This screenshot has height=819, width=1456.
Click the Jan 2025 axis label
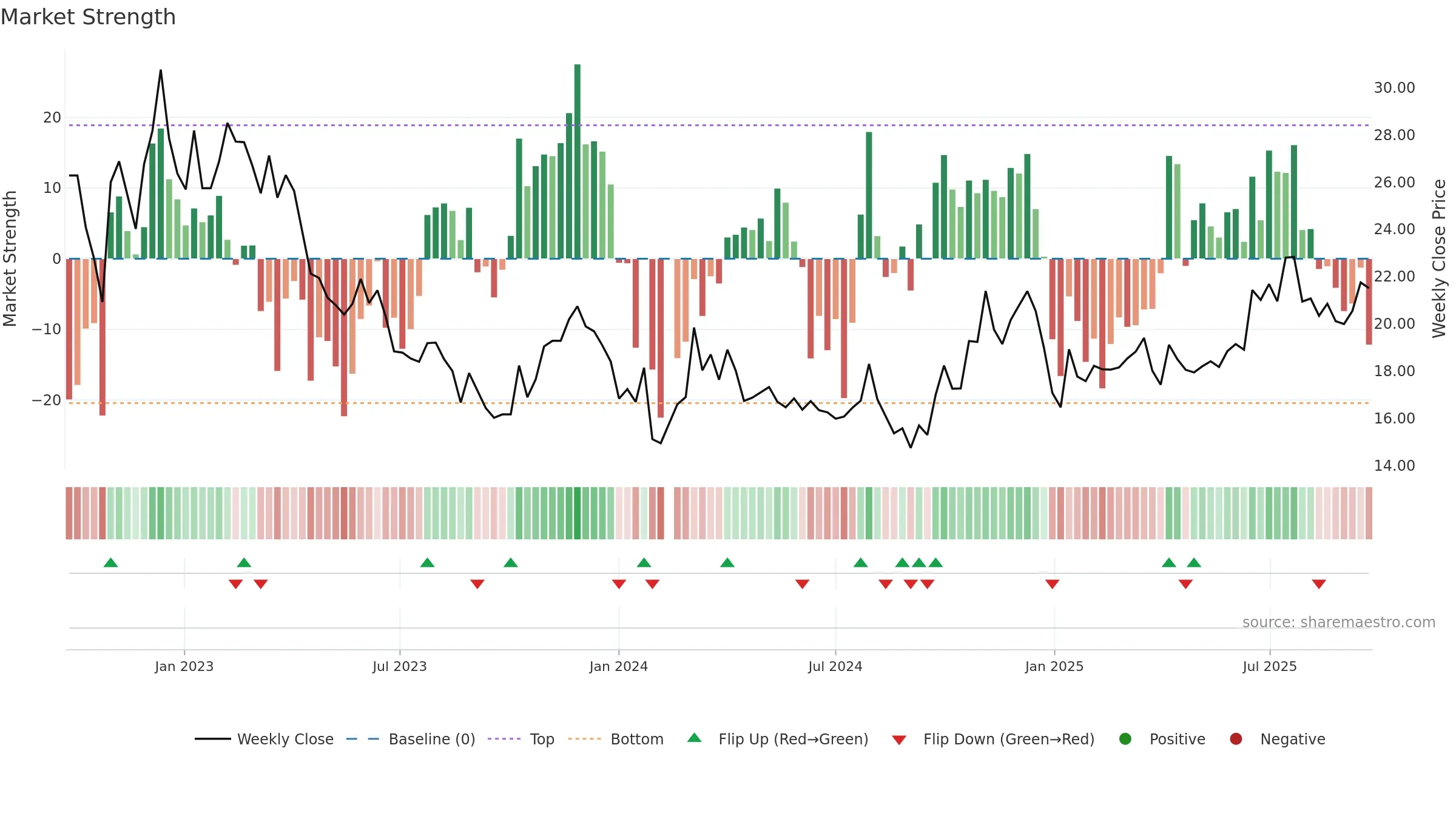tap(1054, 667)
